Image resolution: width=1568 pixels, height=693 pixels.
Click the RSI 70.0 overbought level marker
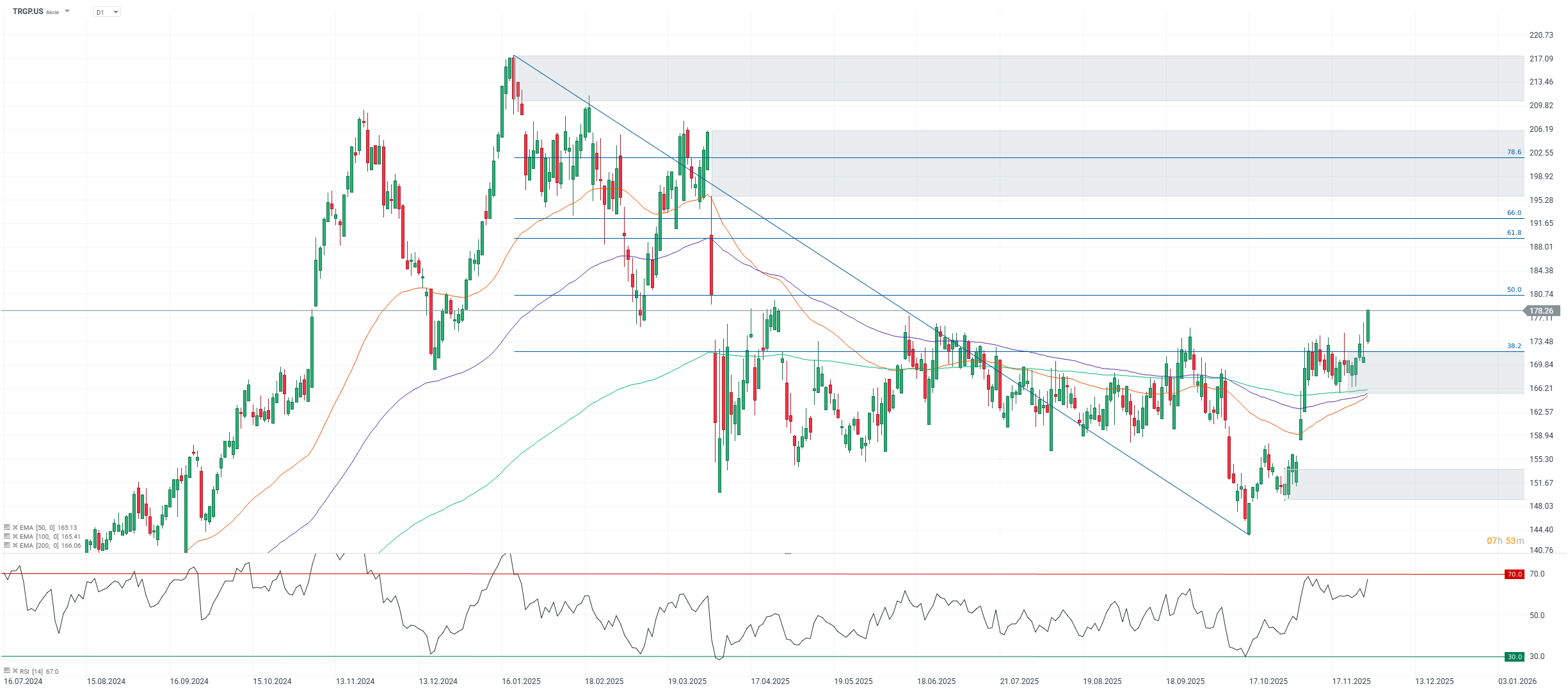coord(1514,575)
